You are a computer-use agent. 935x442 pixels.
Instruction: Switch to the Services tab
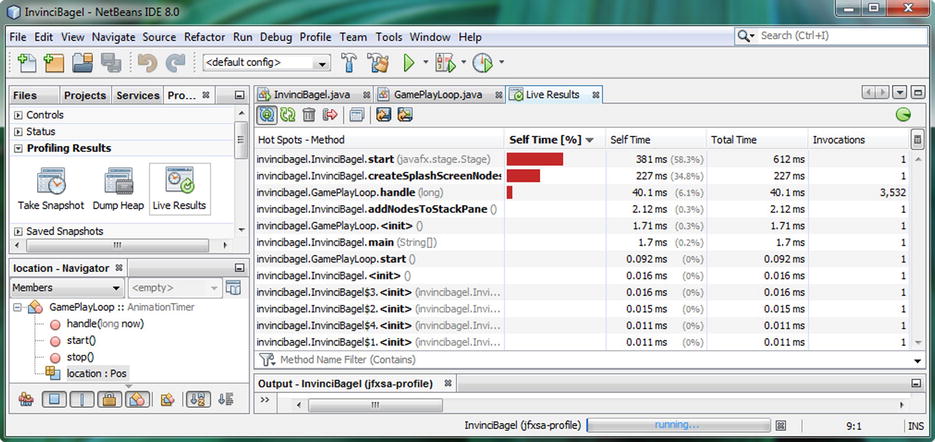[x=138, y=95]
